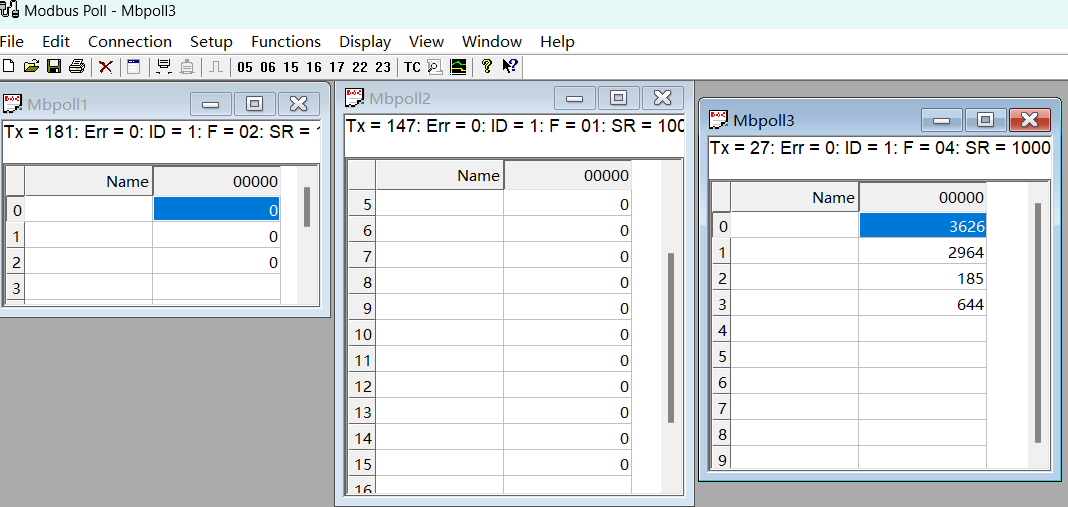Click row header 13 in Mbpoll2

click(362, 412)
